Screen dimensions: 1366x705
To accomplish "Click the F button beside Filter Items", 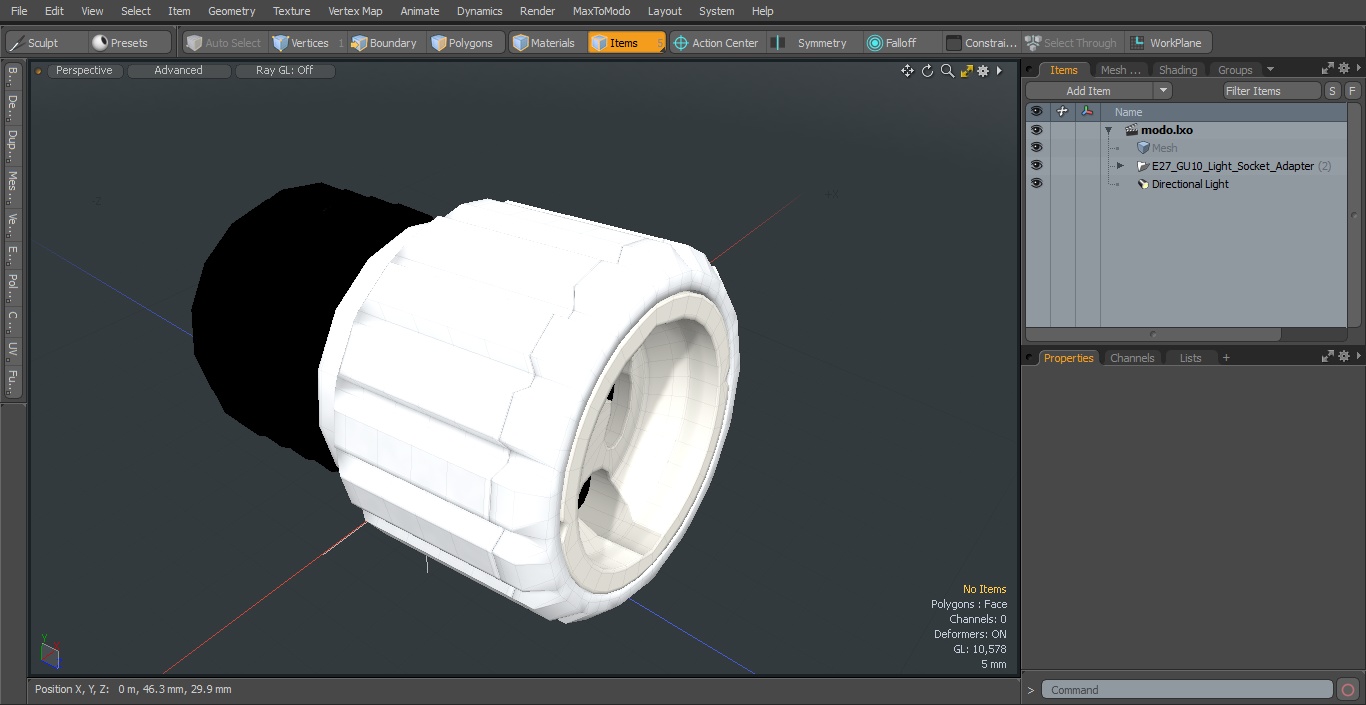I will [x=1352, y=91].
